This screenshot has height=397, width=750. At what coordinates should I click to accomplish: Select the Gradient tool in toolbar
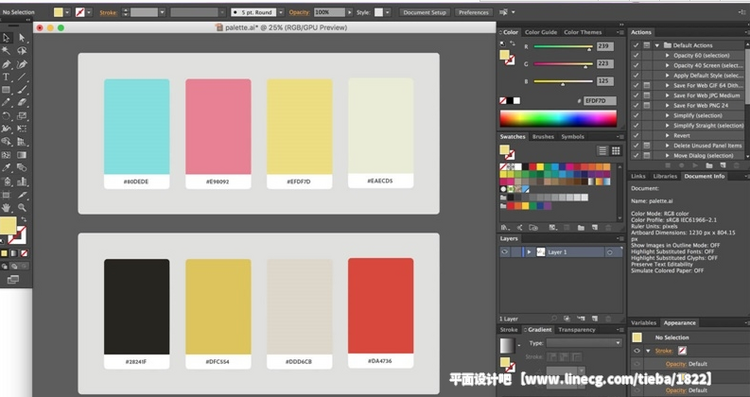click(x=22, y=155)
